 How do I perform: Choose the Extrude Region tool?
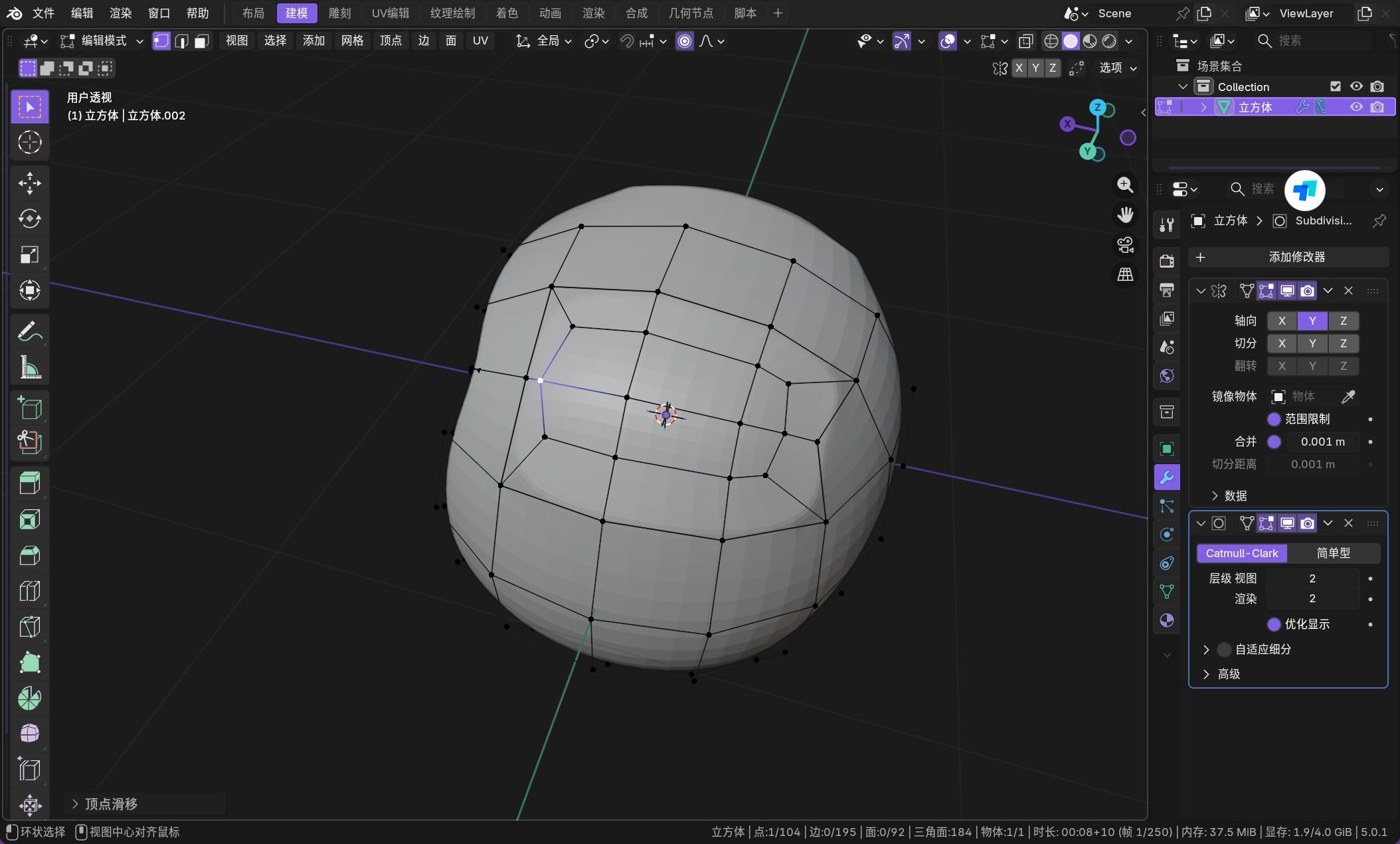[x=29, y=483]
